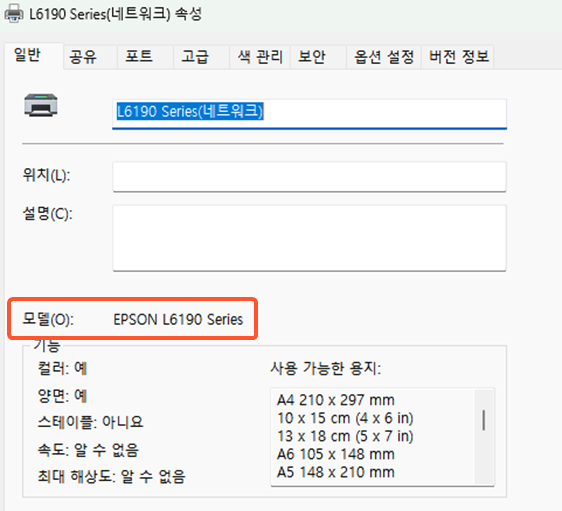Image resolution: width=562 pixels, height=511 pixels.
Task: Click the printer name field L6190 Series
Action: pyautogui.click(x=309, y=114)
